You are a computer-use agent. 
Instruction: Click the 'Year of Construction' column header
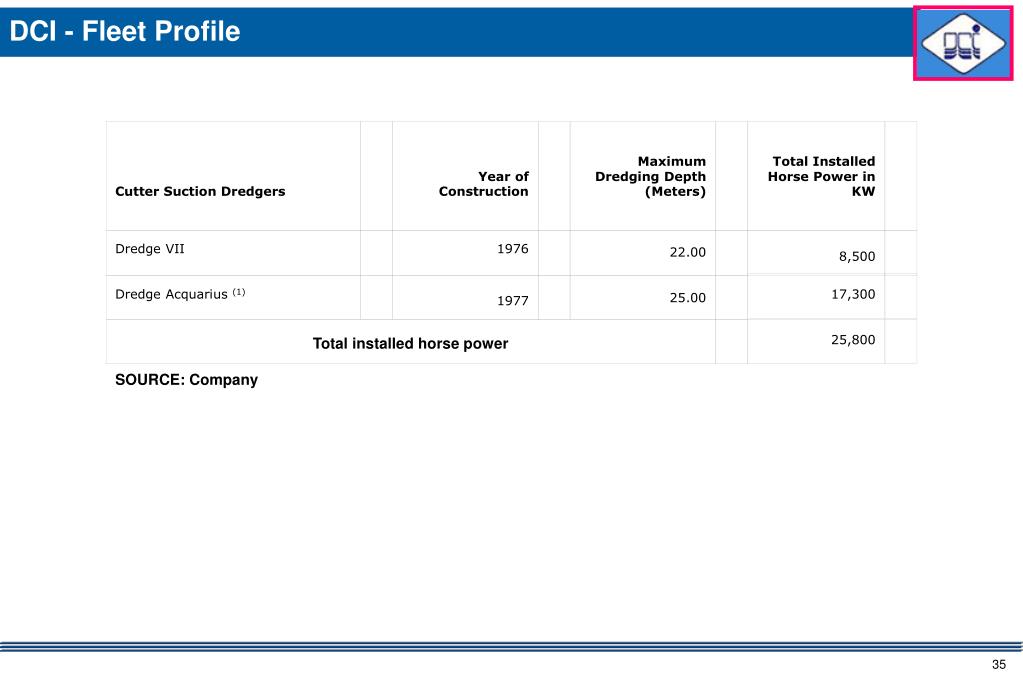pos(483,184)
